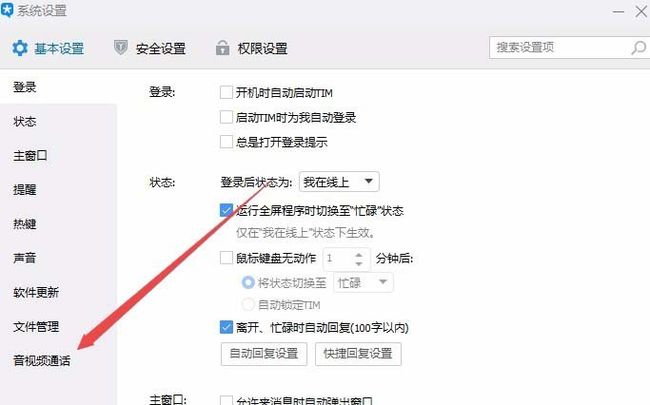Click the TIM star logo in title bar
Viewport: 650px width, 405px height.
[7, 10]
